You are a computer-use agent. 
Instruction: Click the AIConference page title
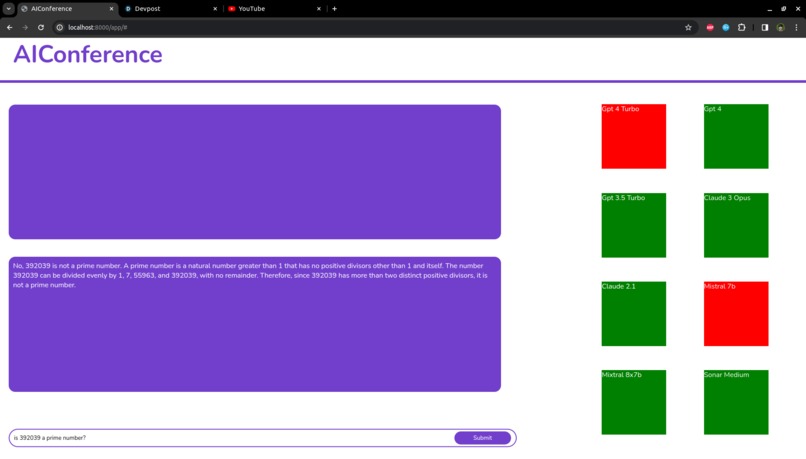click(x=88, y=54)
